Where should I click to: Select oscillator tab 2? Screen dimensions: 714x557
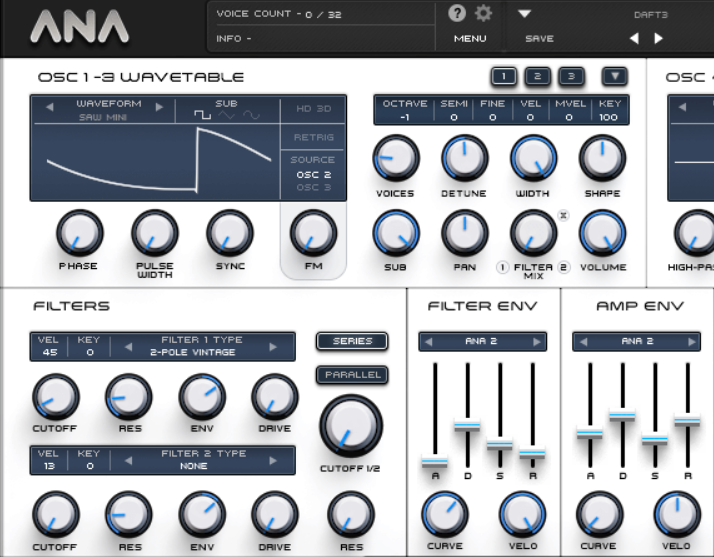[x=537, y=77]
